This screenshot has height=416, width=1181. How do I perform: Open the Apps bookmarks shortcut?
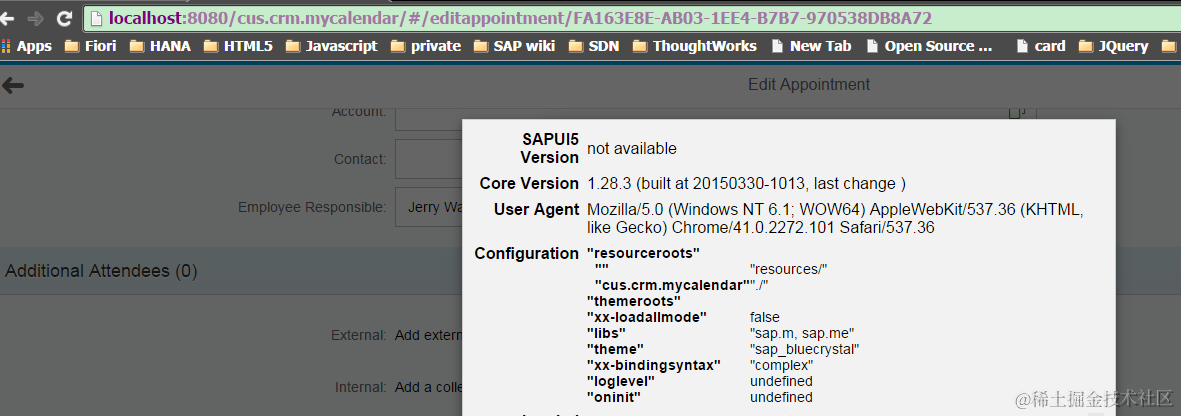tap(26, 46)
